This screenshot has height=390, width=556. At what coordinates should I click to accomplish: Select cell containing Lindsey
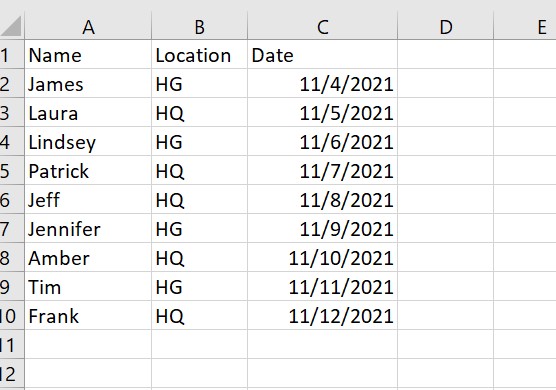(88, 141)
